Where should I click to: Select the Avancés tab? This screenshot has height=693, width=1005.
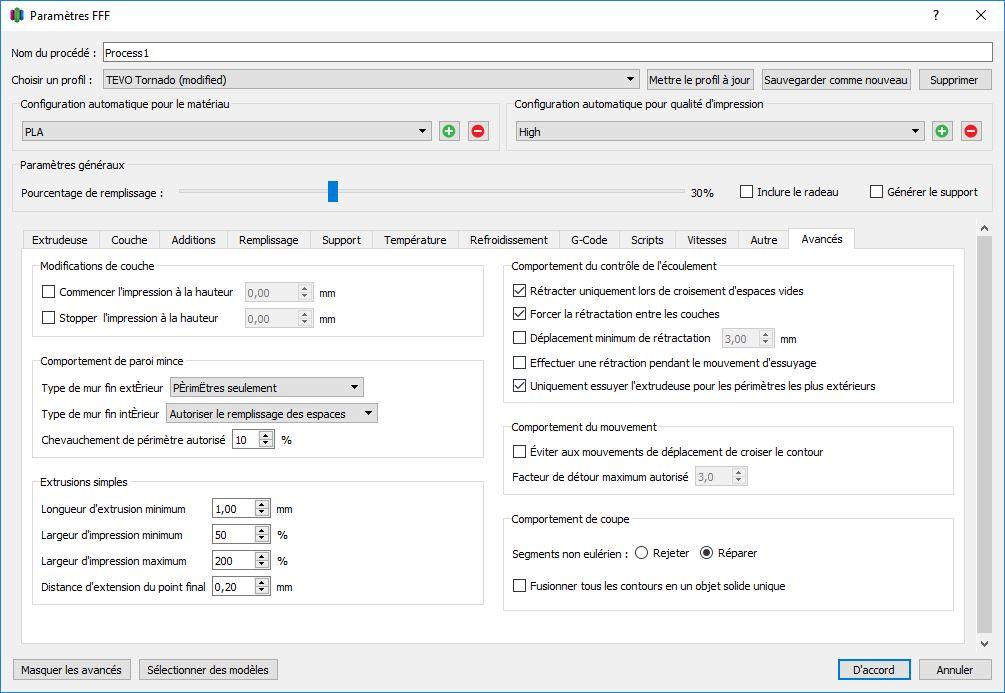[822, 238]
